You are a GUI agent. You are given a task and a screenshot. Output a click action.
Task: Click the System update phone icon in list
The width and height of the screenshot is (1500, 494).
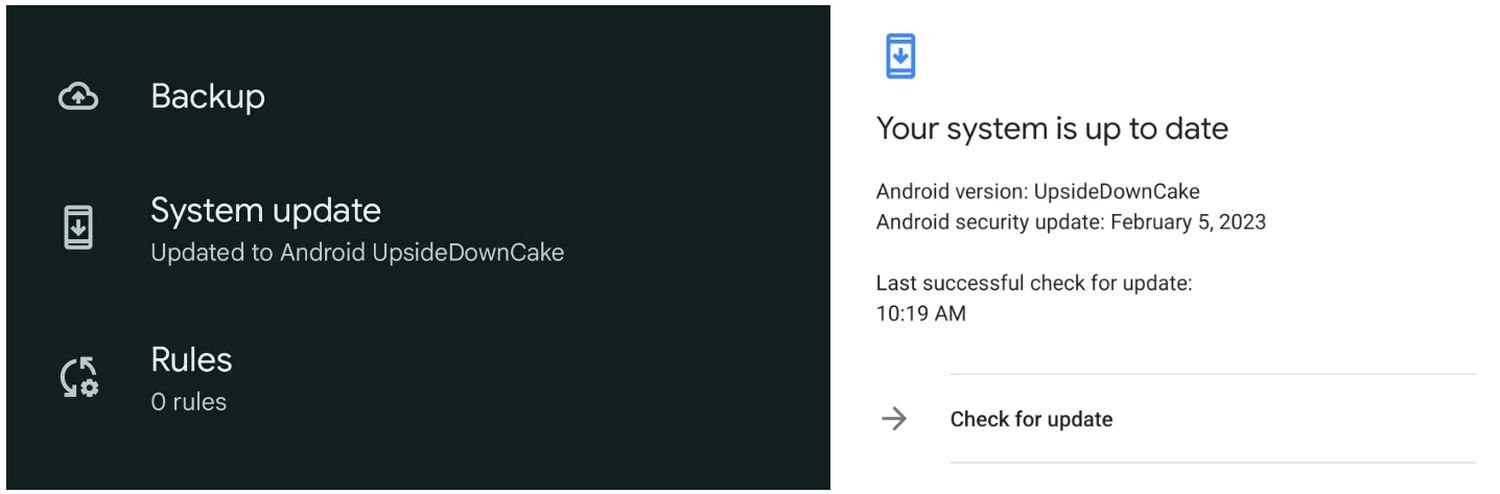tap(78, 228)
